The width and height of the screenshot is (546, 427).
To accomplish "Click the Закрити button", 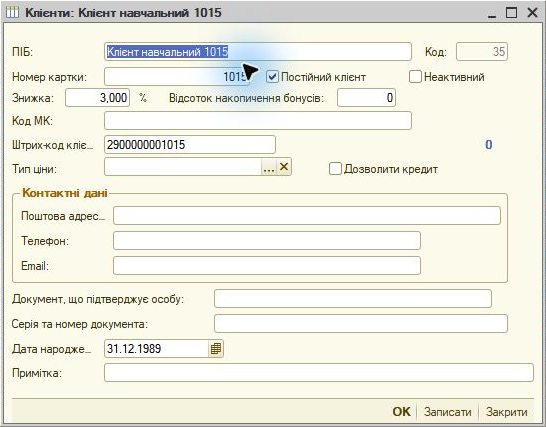I will [507, 412].
